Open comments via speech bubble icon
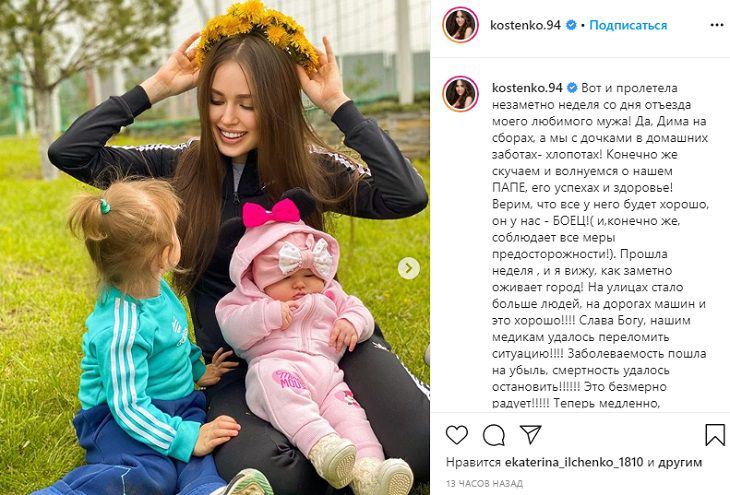Screen dimensions: 730x495 click(x=493, y=435)
